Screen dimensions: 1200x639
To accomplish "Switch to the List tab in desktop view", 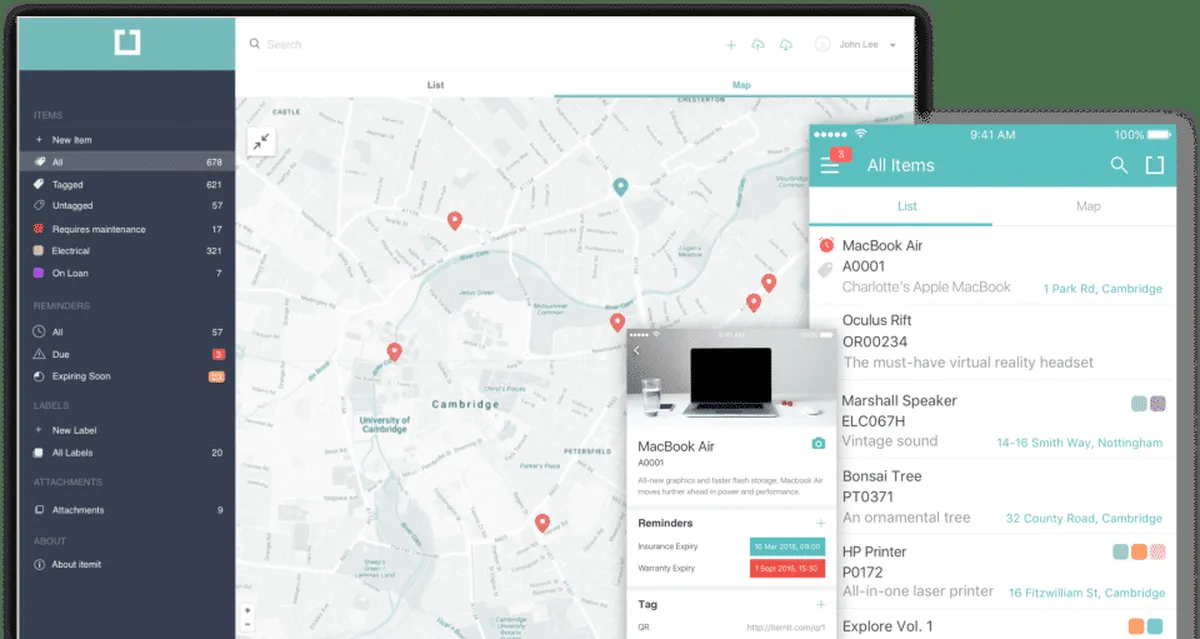I will [436, 85].
